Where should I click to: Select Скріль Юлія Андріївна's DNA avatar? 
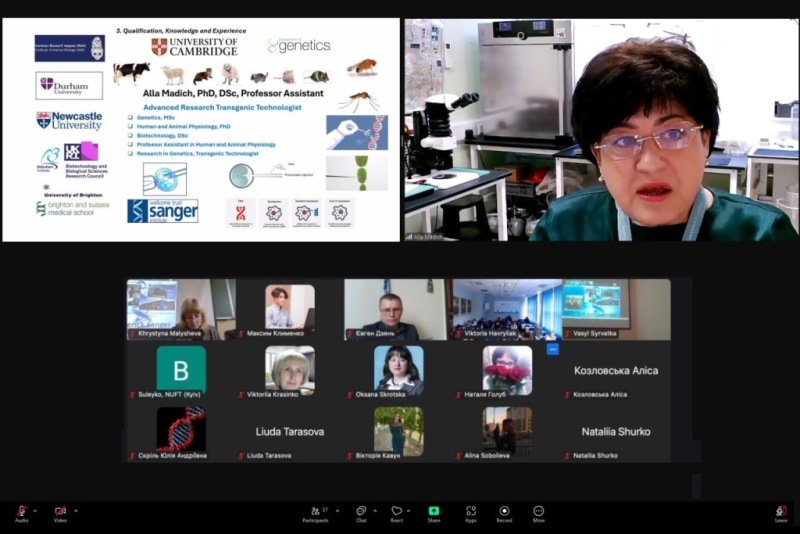pyautogui.click(x=181, y=429)
